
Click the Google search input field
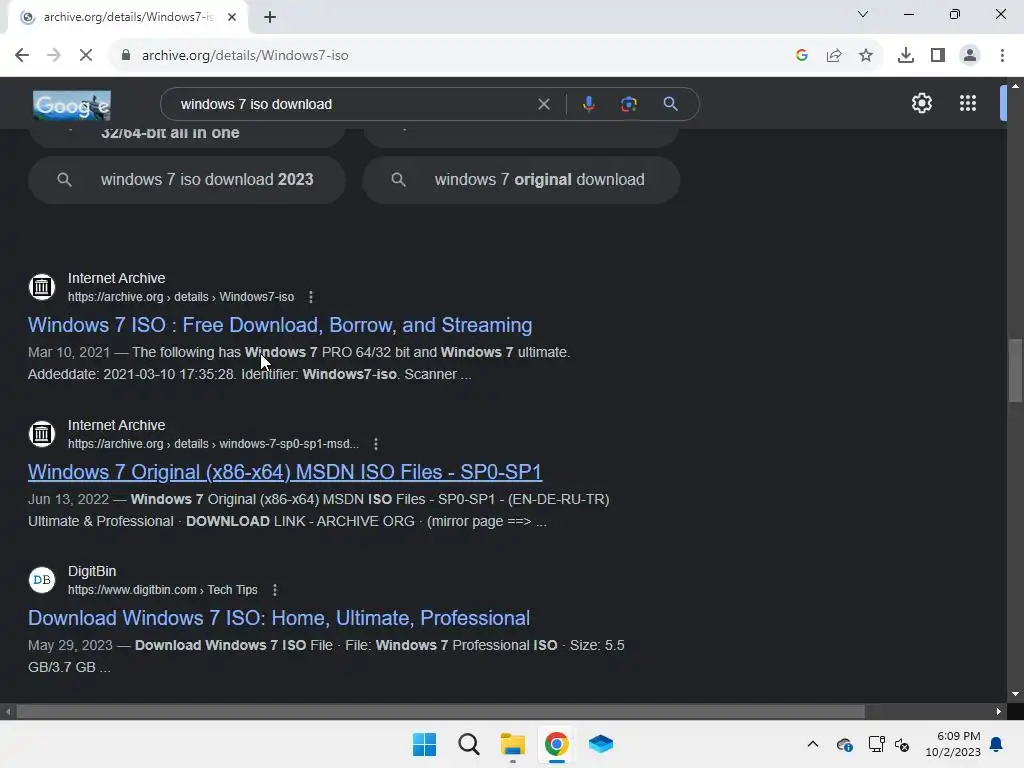pyautogui.click(x=353, y=104)
